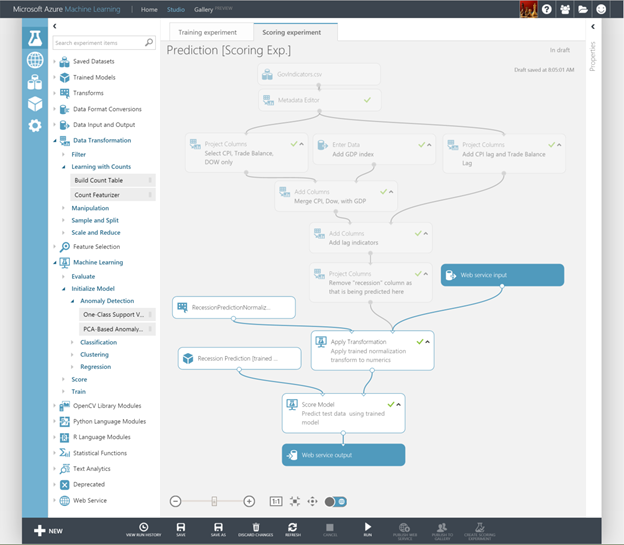Open the Datasets sidebar icon
The image size is (624, 545).
click(35, 82)
